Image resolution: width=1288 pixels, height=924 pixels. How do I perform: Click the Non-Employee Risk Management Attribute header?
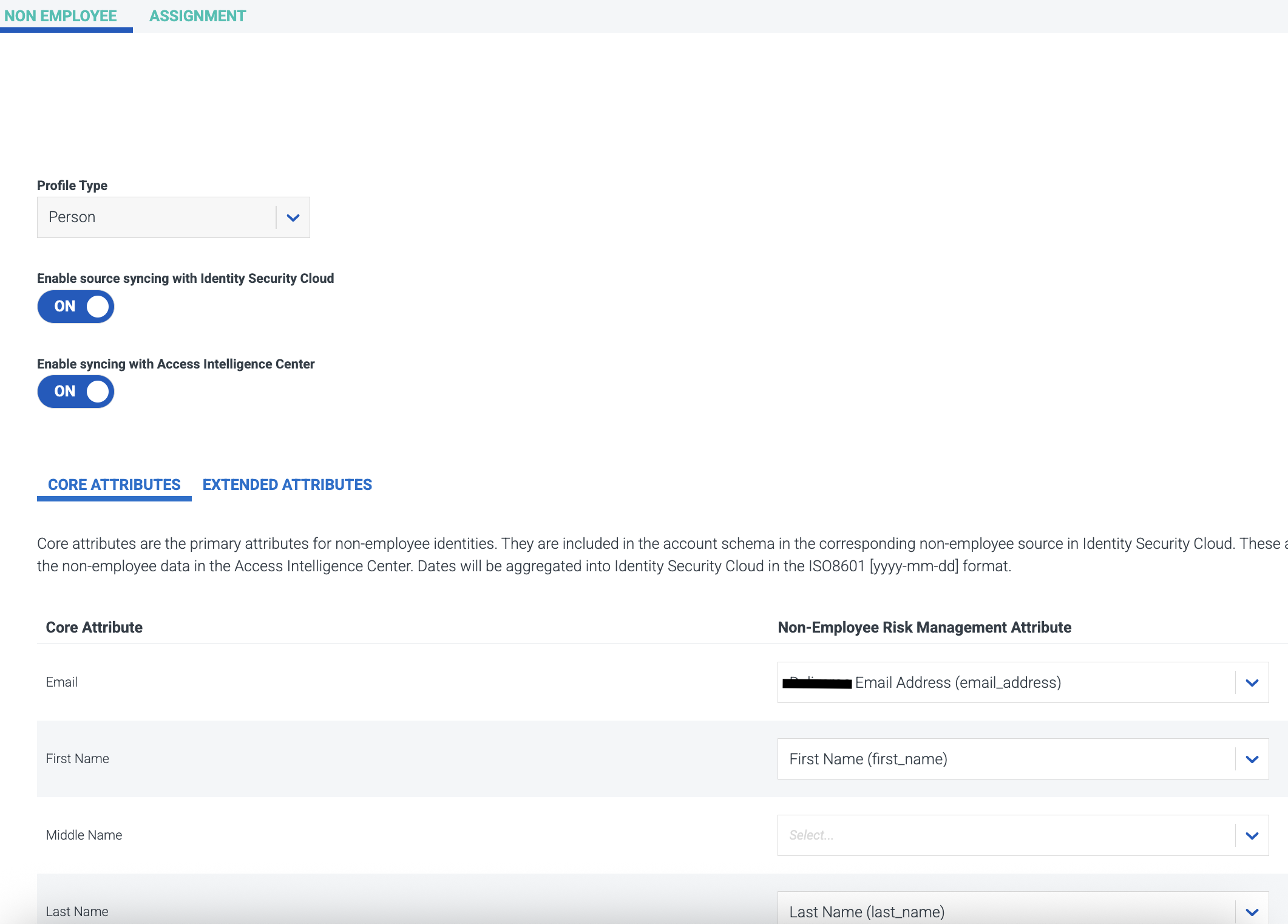924,627
